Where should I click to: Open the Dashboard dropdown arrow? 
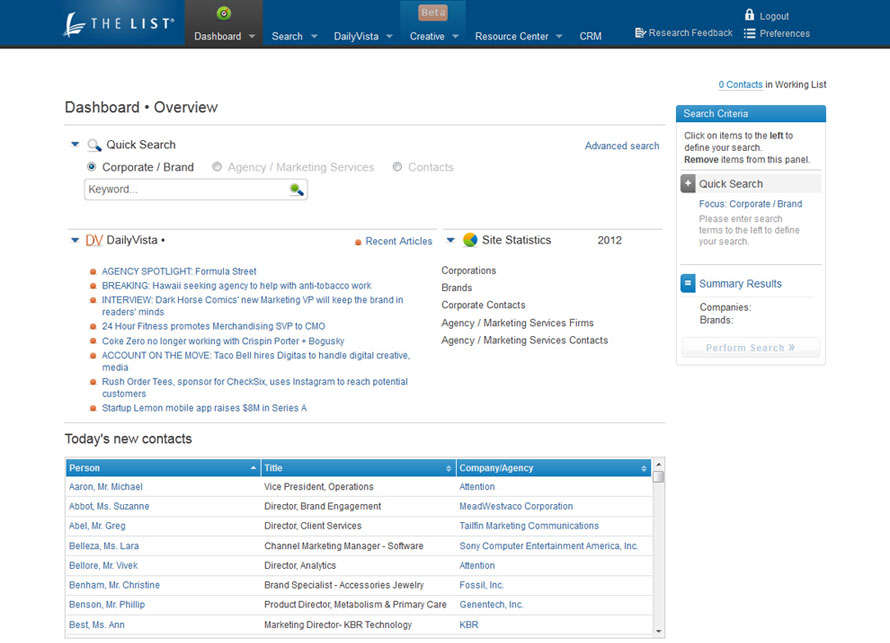coord(252,36)
